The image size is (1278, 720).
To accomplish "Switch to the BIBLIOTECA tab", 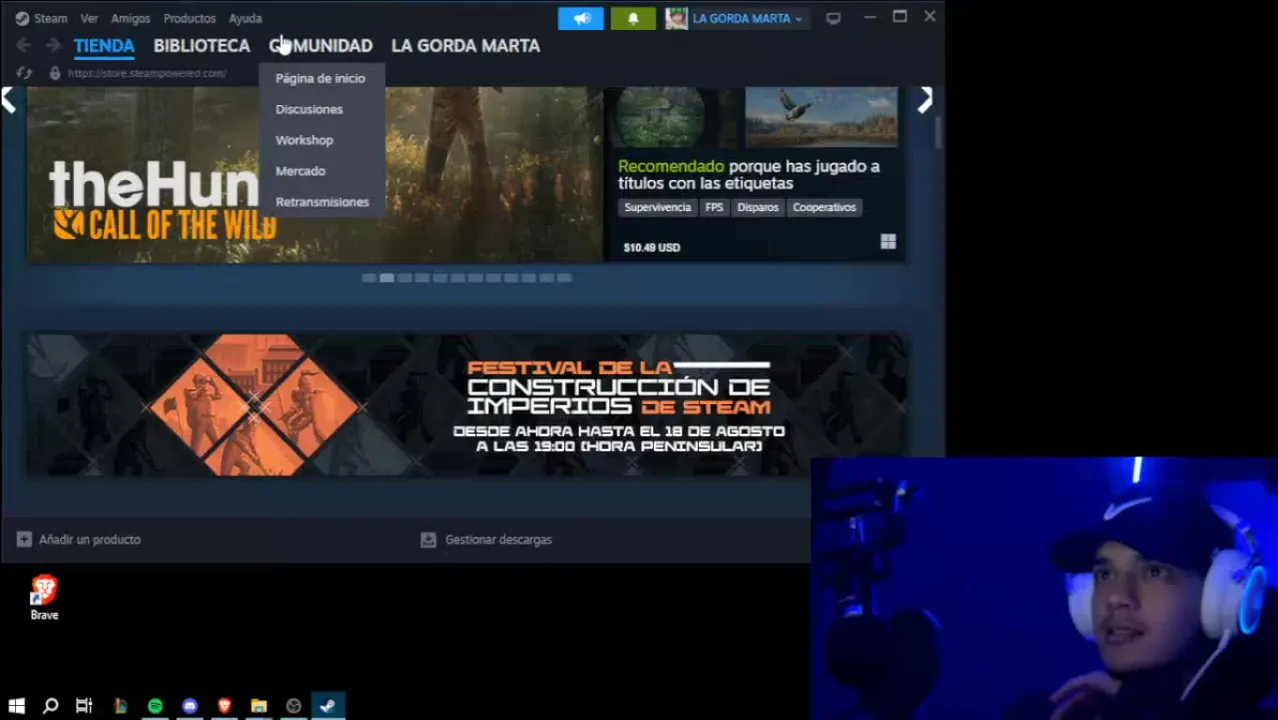I will [x=201, y=46].
